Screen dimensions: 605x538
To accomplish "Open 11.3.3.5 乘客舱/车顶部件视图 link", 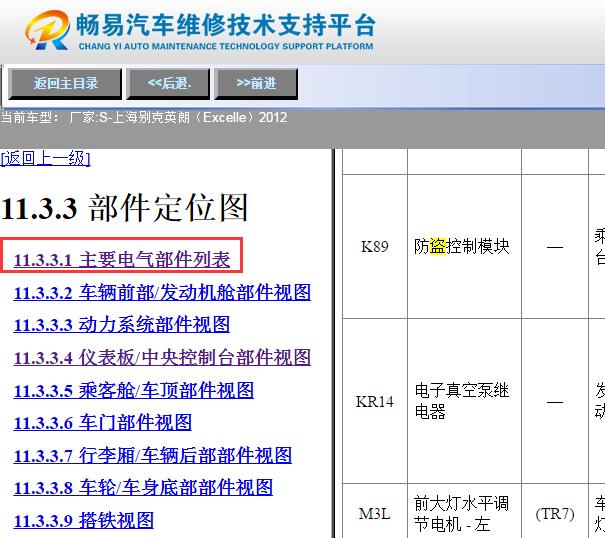I will [x=134, y=390].
